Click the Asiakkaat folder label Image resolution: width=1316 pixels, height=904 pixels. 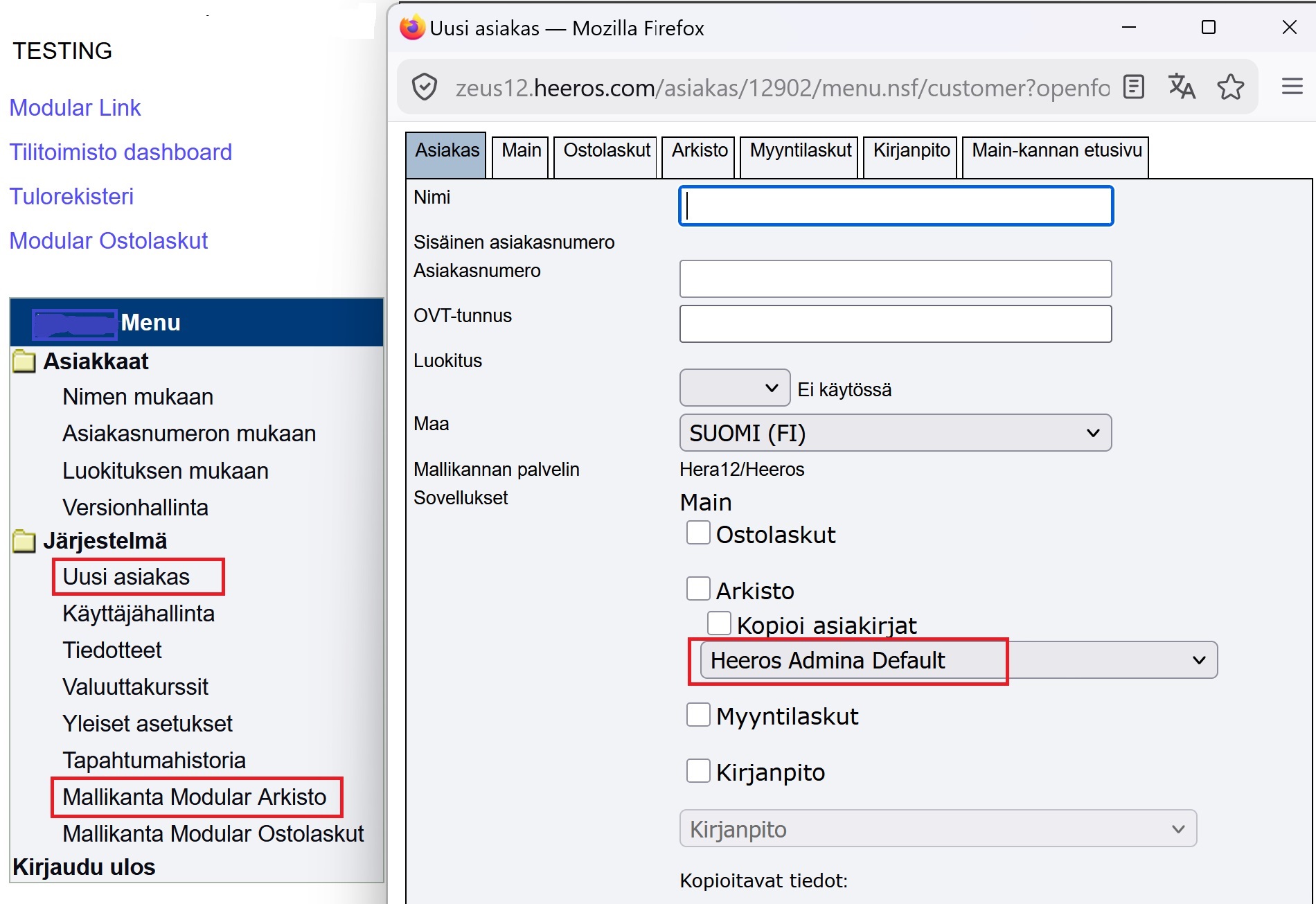[96, 362]
